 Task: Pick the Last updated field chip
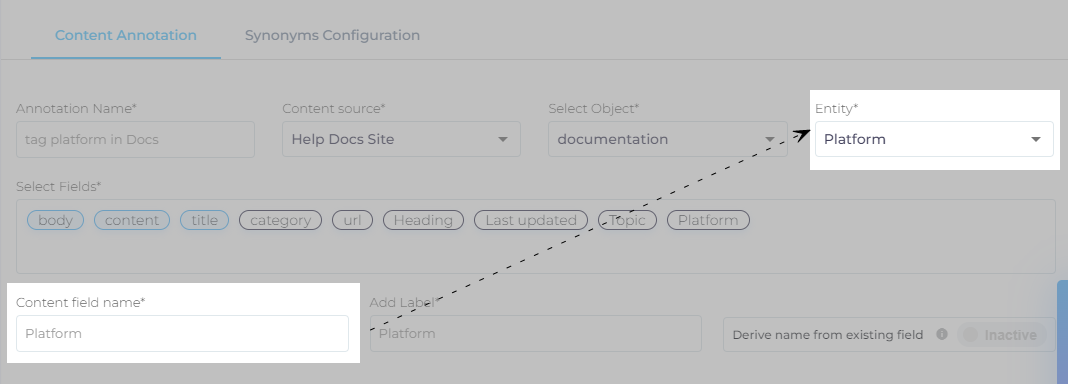531,220
